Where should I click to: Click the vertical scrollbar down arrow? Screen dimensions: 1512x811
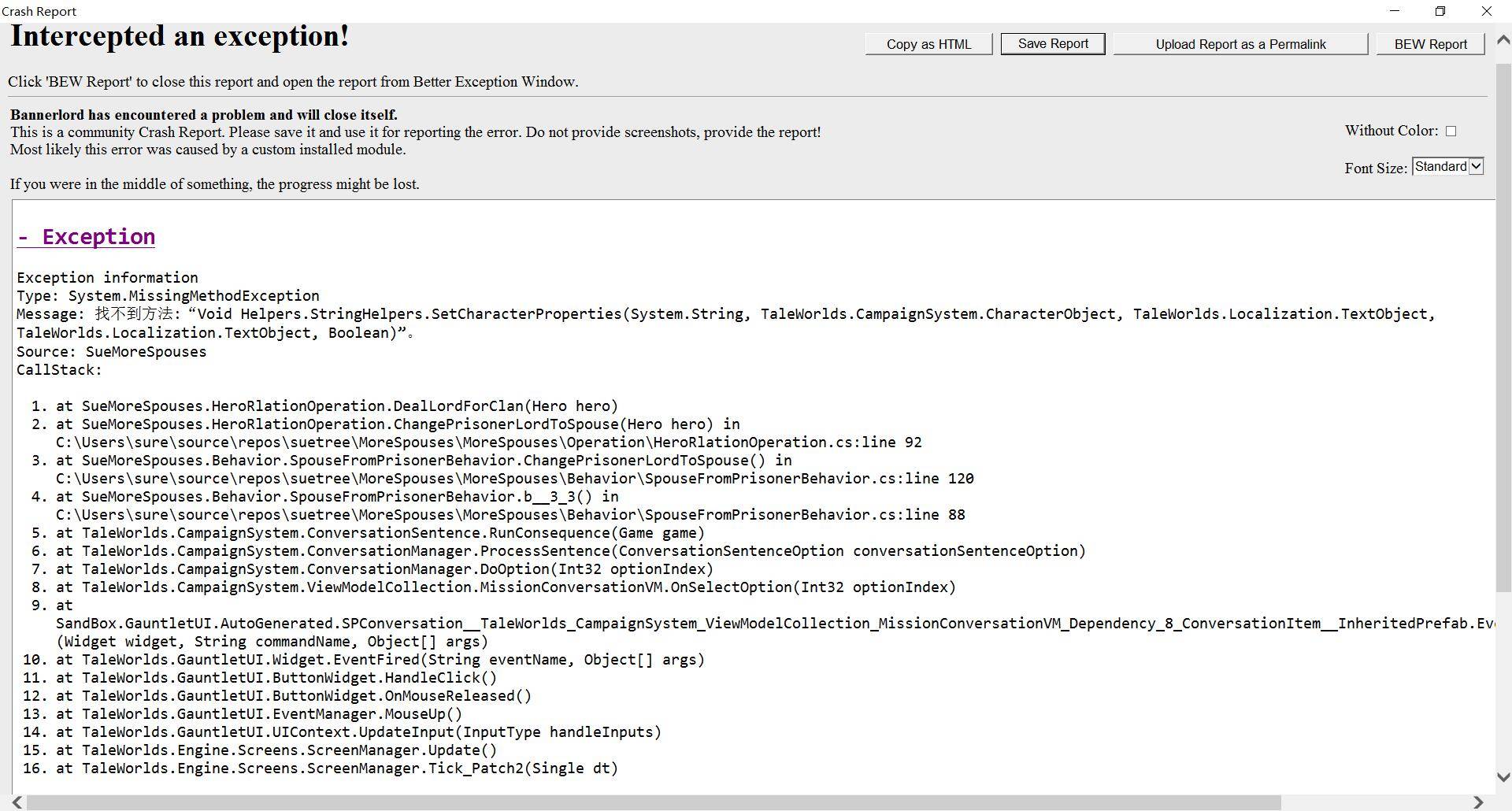tap(1503, 777)
